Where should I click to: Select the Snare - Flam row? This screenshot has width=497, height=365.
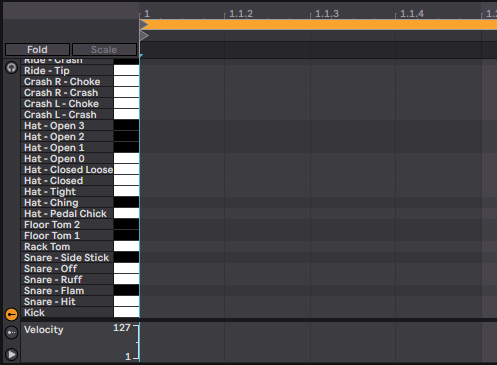(67, 291)
